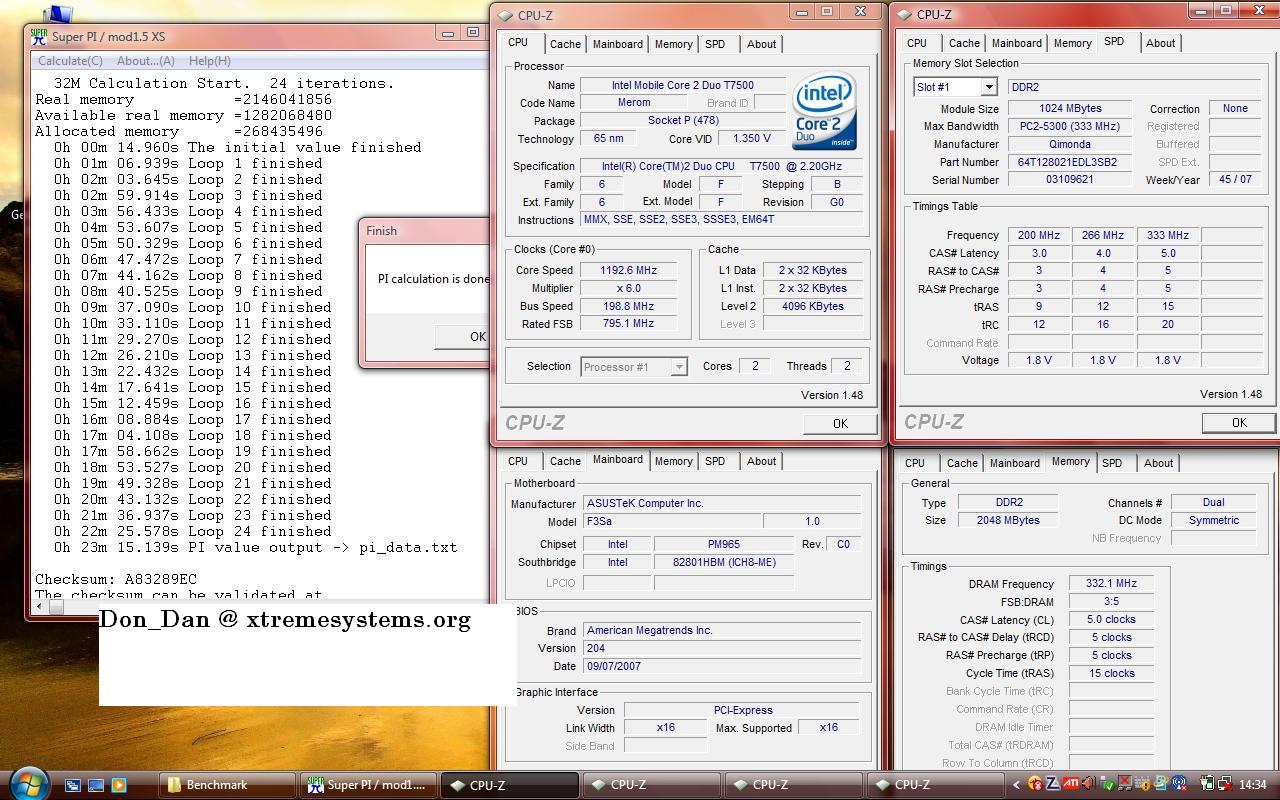Click the CPU-Z icon in SPD window title
Image resolution: width=1280 pixels, height=800 pixels.
[904, 14]
